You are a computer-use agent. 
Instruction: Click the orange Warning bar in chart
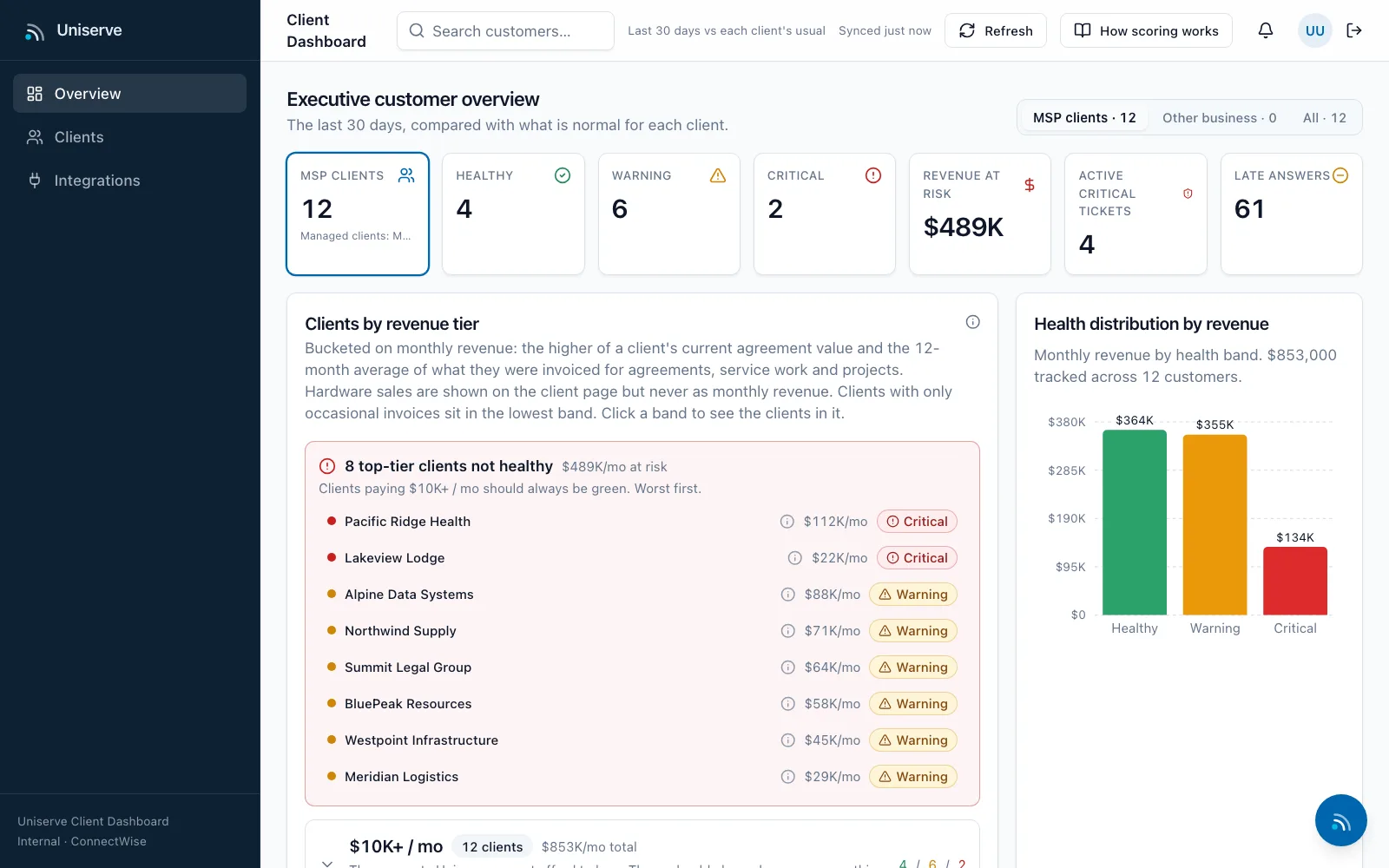[x=1215, y=525]
